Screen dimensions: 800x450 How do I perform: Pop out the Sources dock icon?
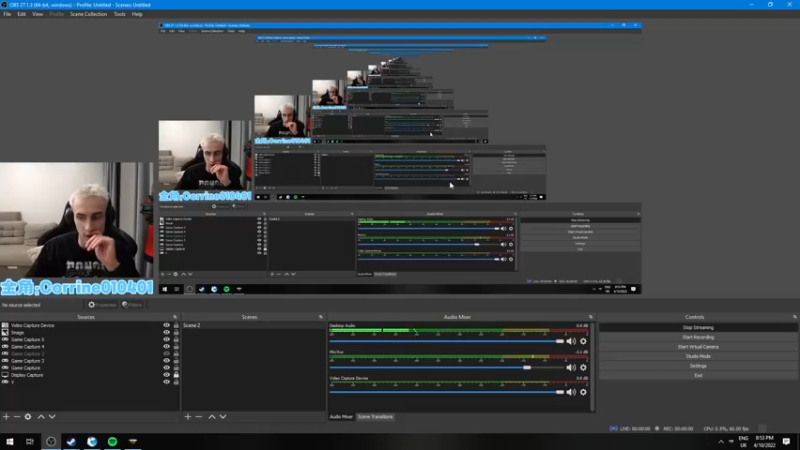[174, 317]
